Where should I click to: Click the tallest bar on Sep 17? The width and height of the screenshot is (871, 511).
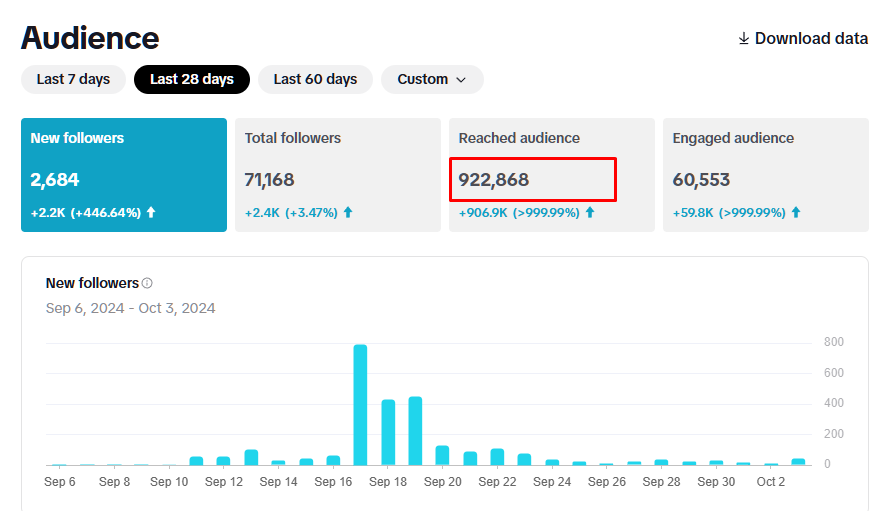pyautogui.click(x=360, y=405)
